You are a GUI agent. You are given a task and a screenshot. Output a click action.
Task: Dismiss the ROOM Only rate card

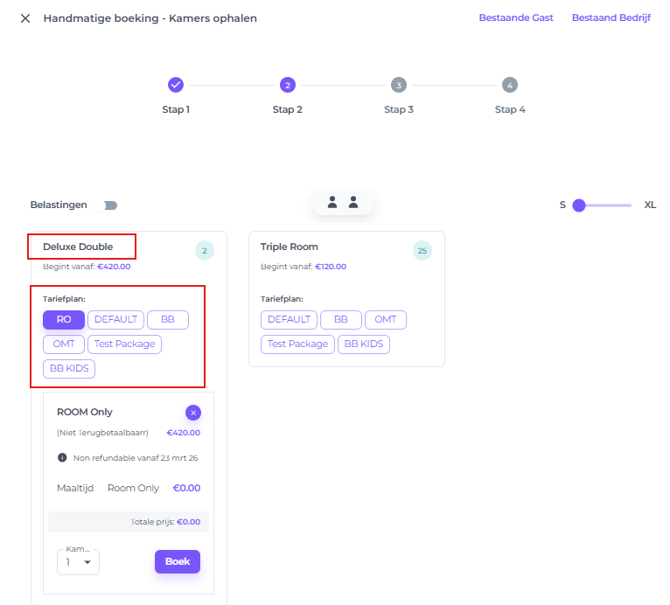pyautogui.click(x=193, y=413)
